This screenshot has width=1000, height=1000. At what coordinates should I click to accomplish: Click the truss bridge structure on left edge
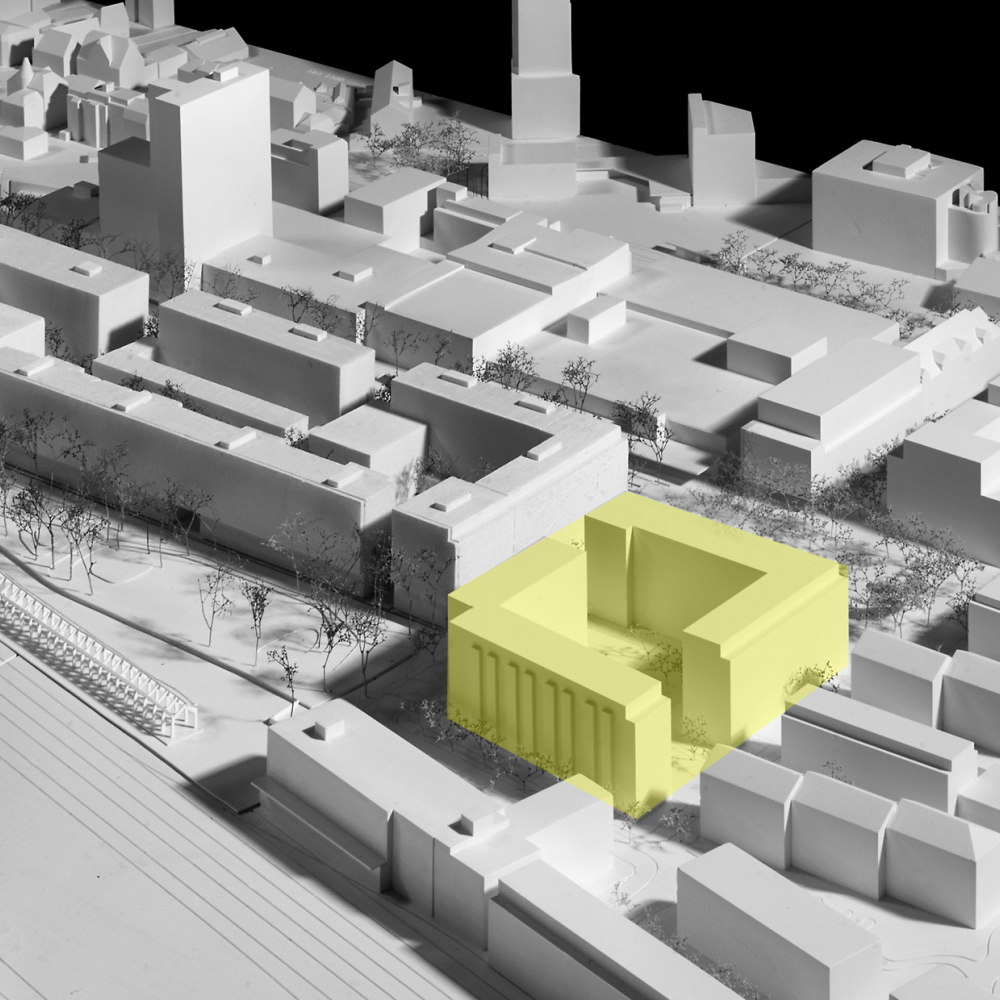click(x=90, y=640)
